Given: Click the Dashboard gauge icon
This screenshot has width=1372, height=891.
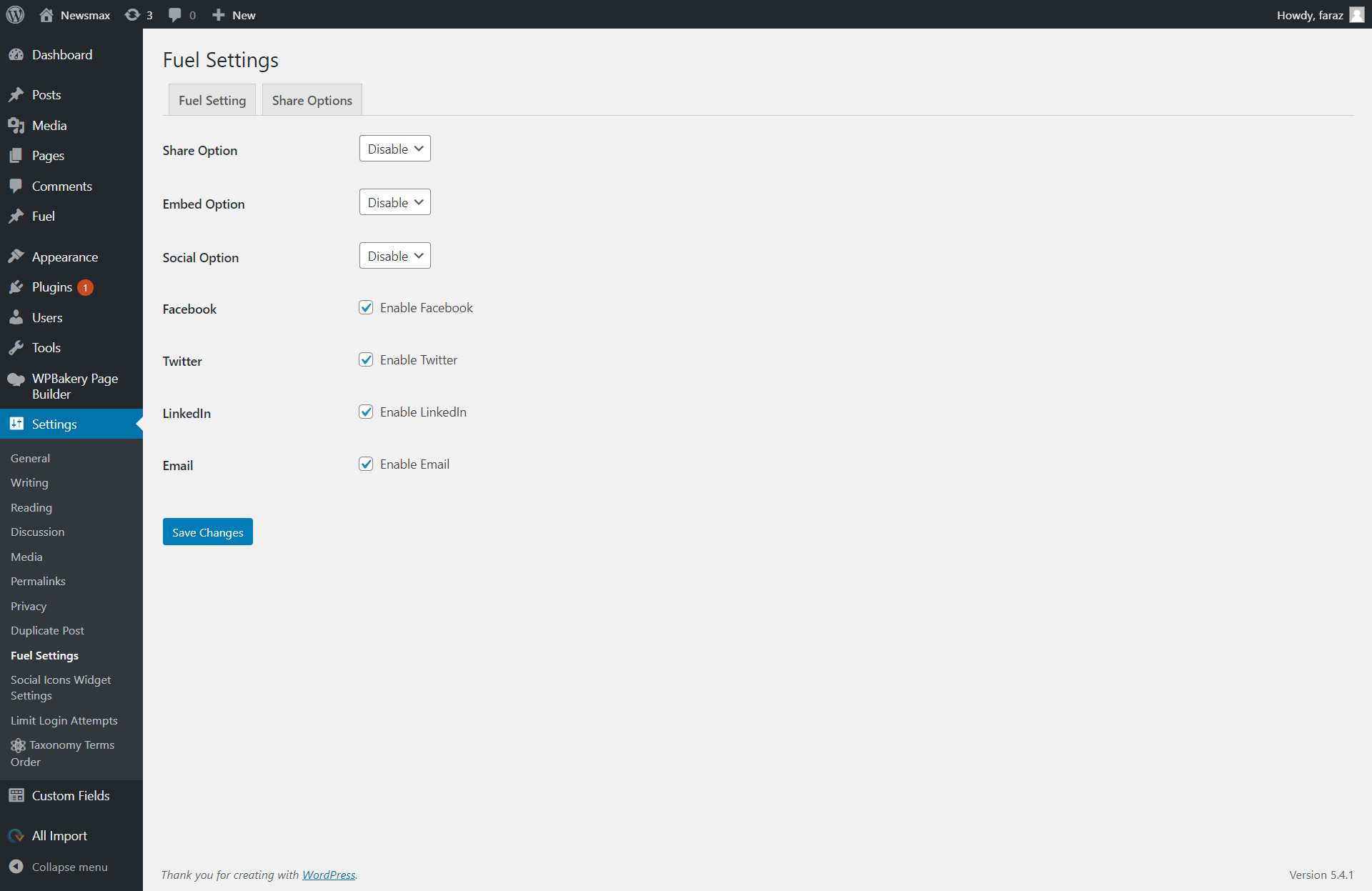Looking at the screenshot, I should pos(16,55).
